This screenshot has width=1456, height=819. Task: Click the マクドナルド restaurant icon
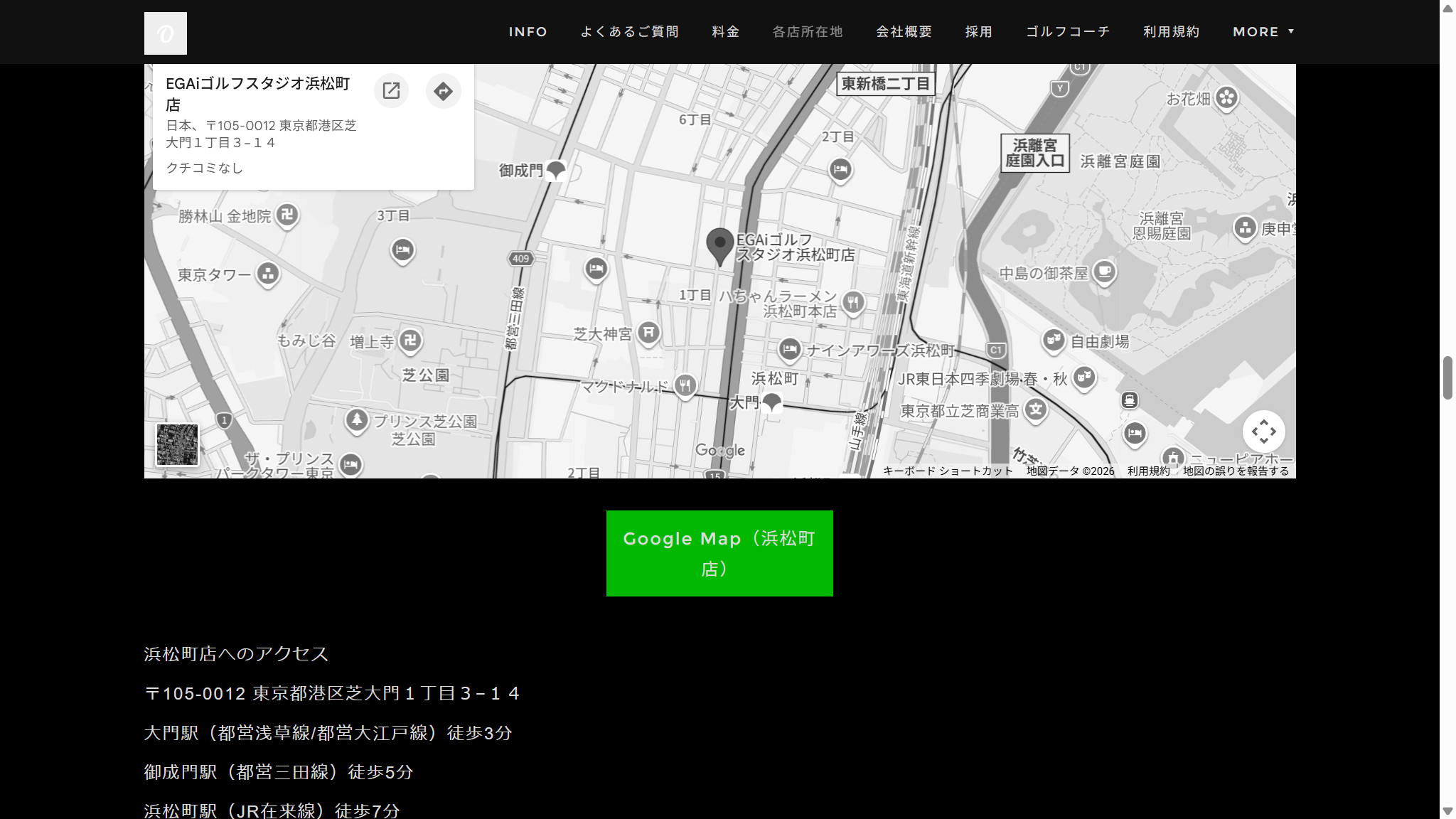[x=685, y=386]
